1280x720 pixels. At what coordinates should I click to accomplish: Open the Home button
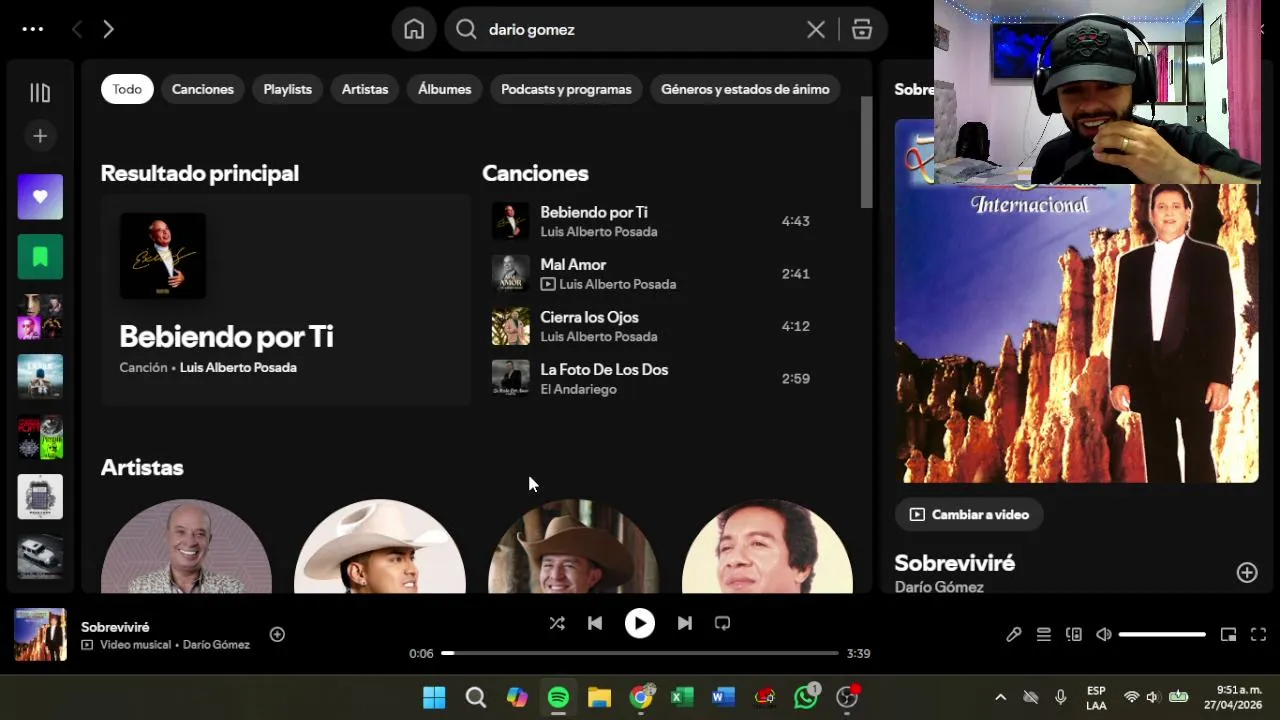pyautogui.click(x=414, y=29)
